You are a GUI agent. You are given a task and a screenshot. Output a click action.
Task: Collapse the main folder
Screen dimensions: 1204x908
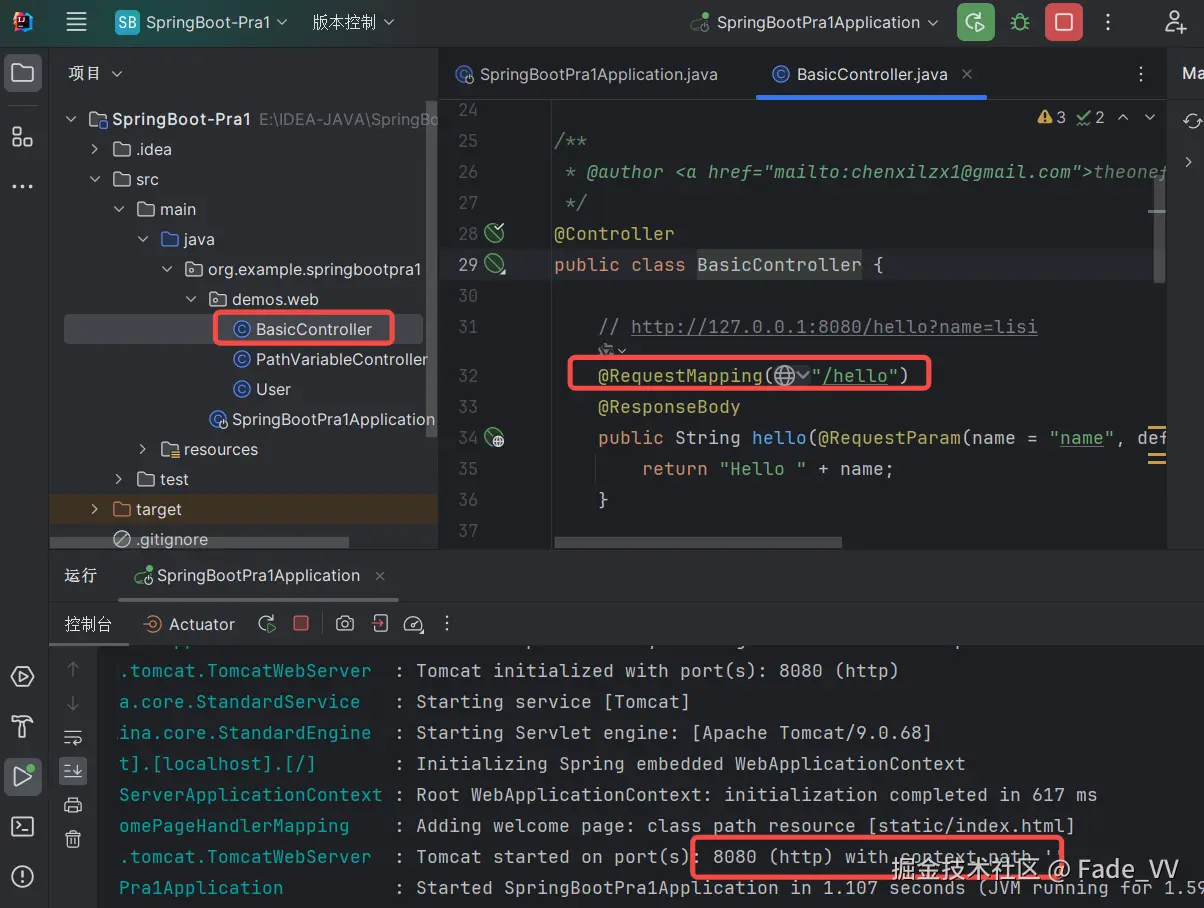[119, 210]
